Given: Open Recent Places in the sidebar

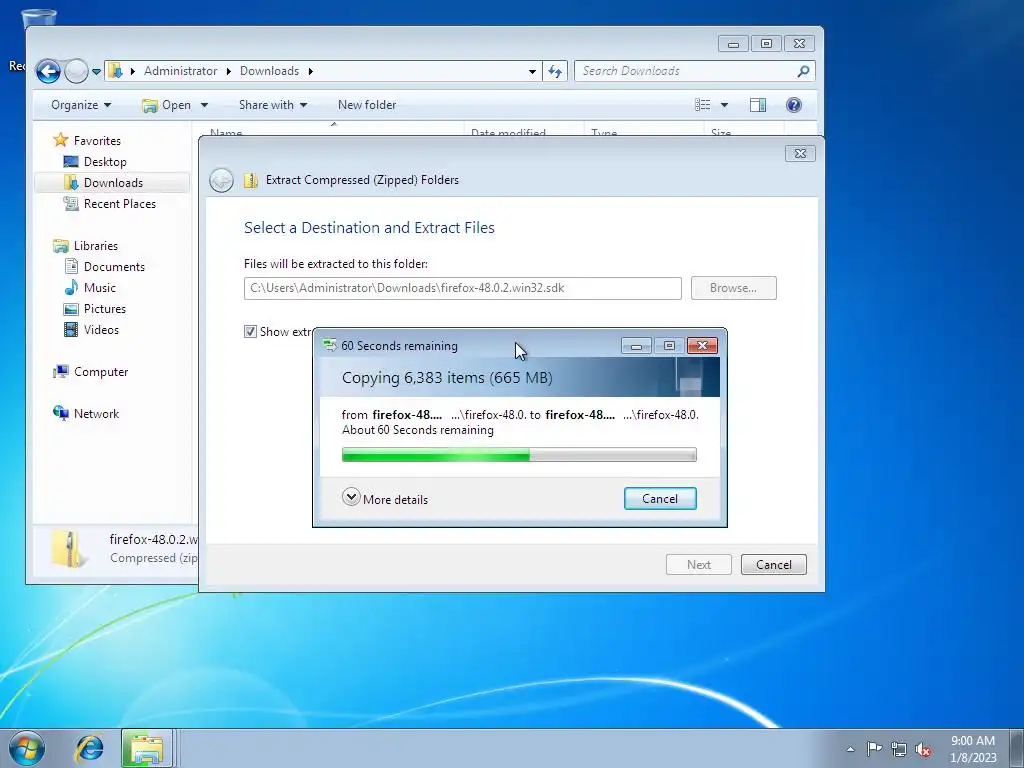Looking at the screenshot, I should click(x=120, y=204).
